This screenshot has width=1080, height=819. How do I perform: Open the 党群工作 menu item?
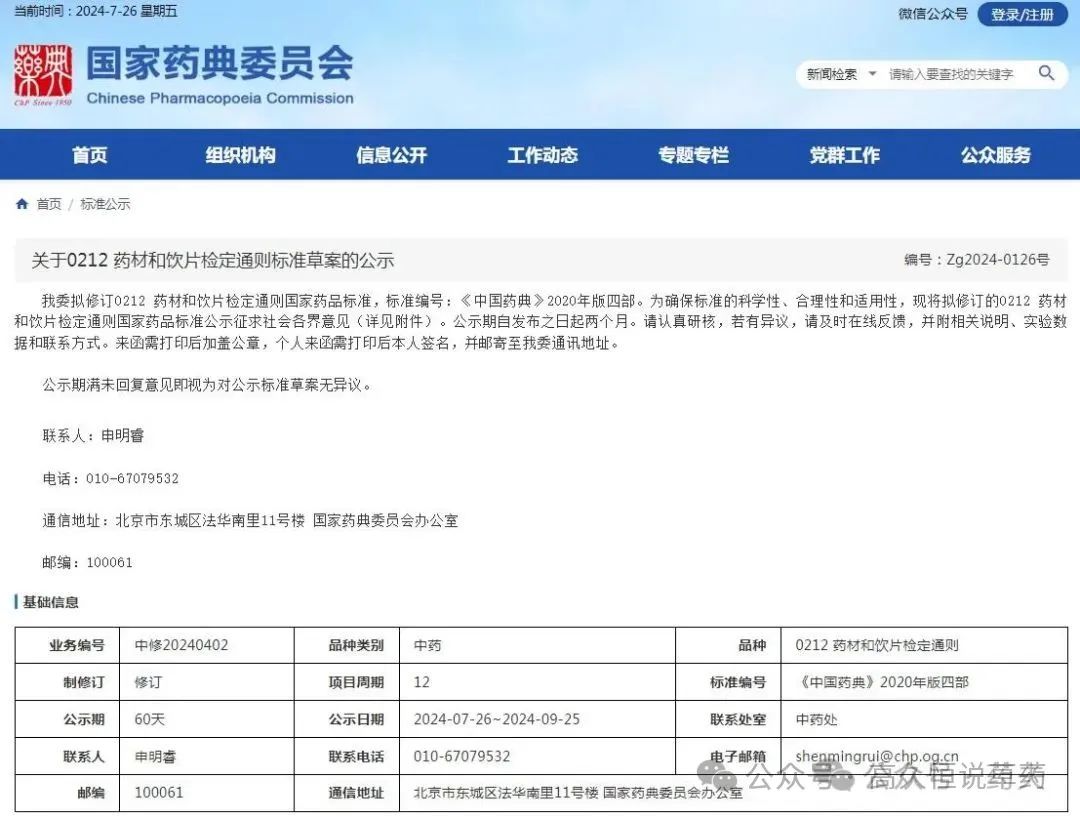(844, 155)
